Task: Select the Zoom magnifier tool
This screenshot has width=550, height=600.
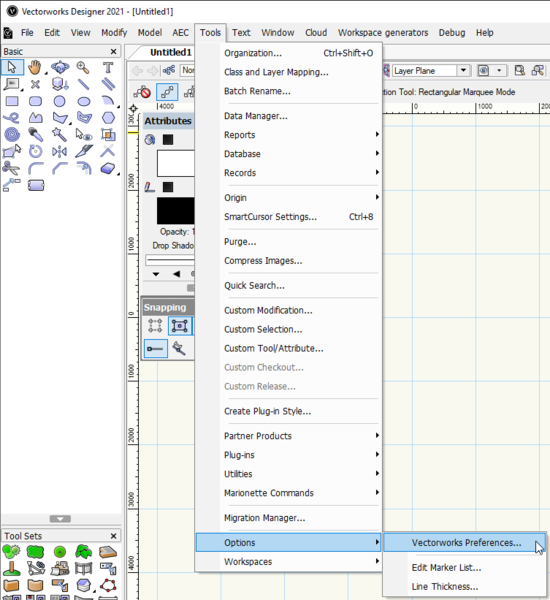Action: point(83,67)
